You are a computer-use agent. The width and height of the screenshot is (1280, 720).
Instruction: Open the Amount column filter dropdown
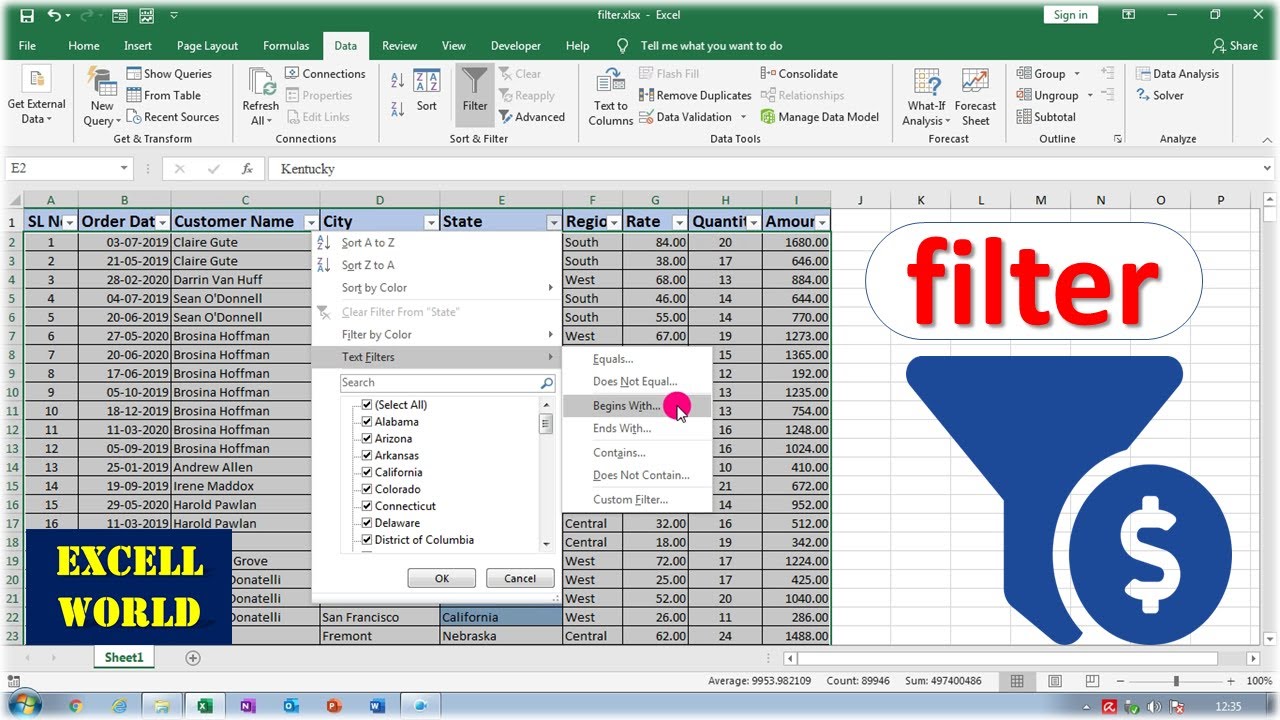822,222
